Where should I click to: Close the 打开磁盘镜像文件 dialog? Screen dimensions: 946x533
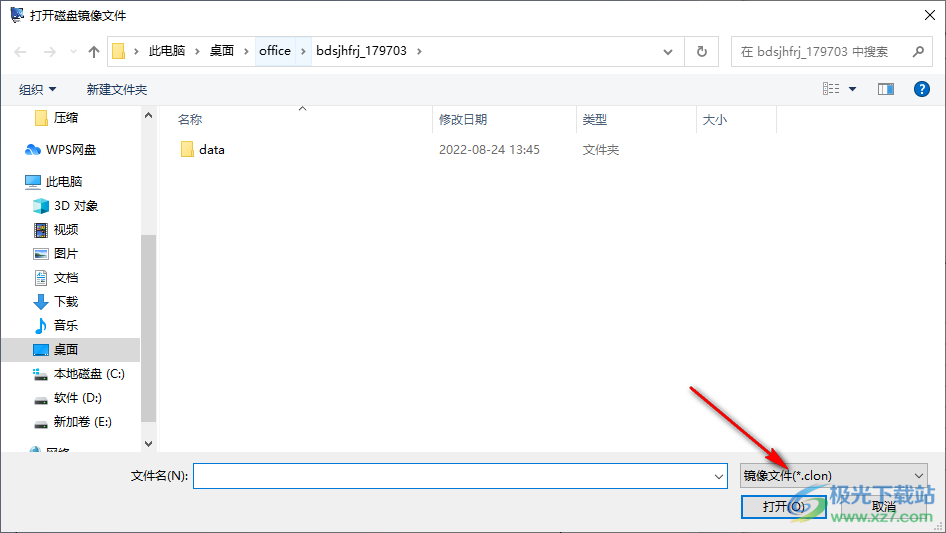click(930, 15)
